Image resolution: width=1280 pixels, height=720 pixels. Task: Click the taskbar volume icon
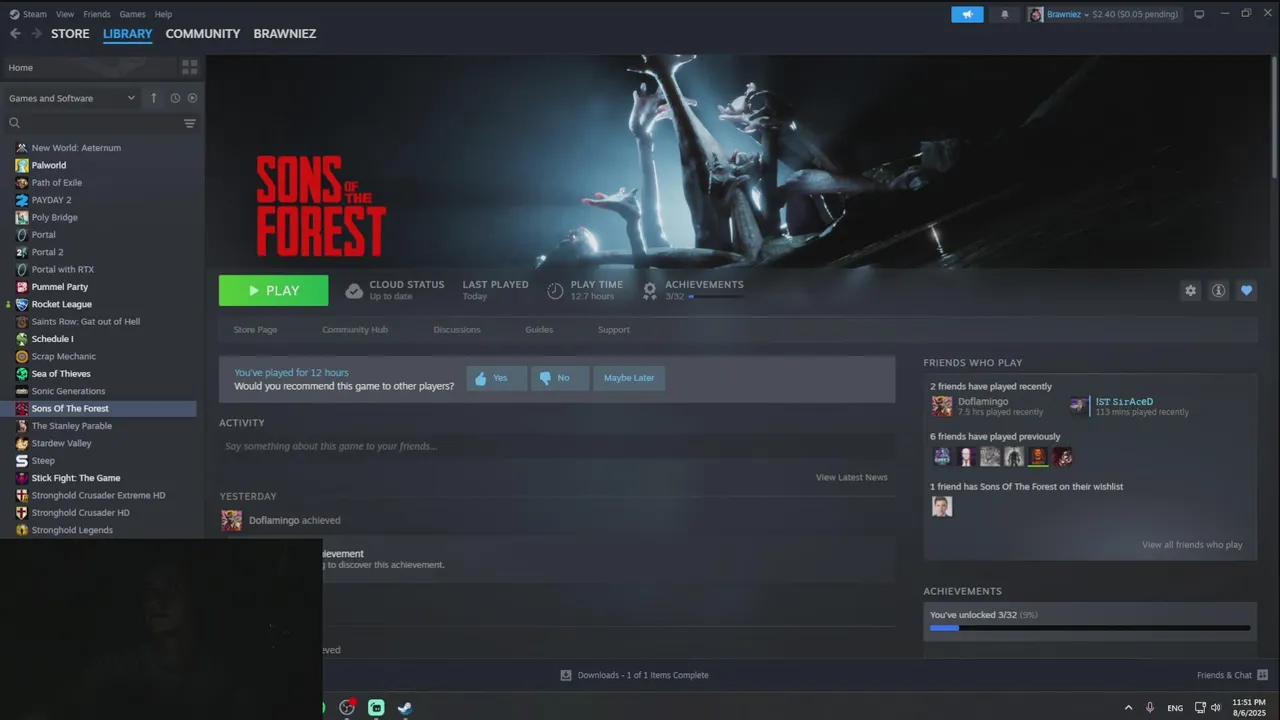1216,707
